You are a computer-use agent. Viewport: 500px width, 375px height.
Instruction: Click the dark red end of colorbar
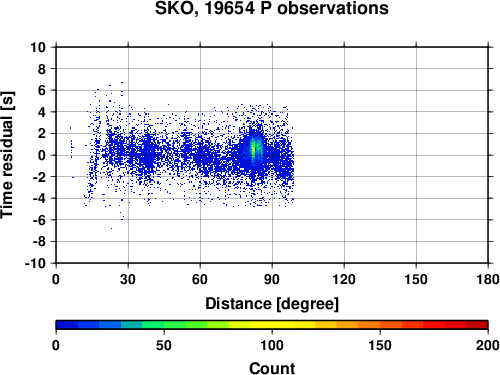[477, 324]
